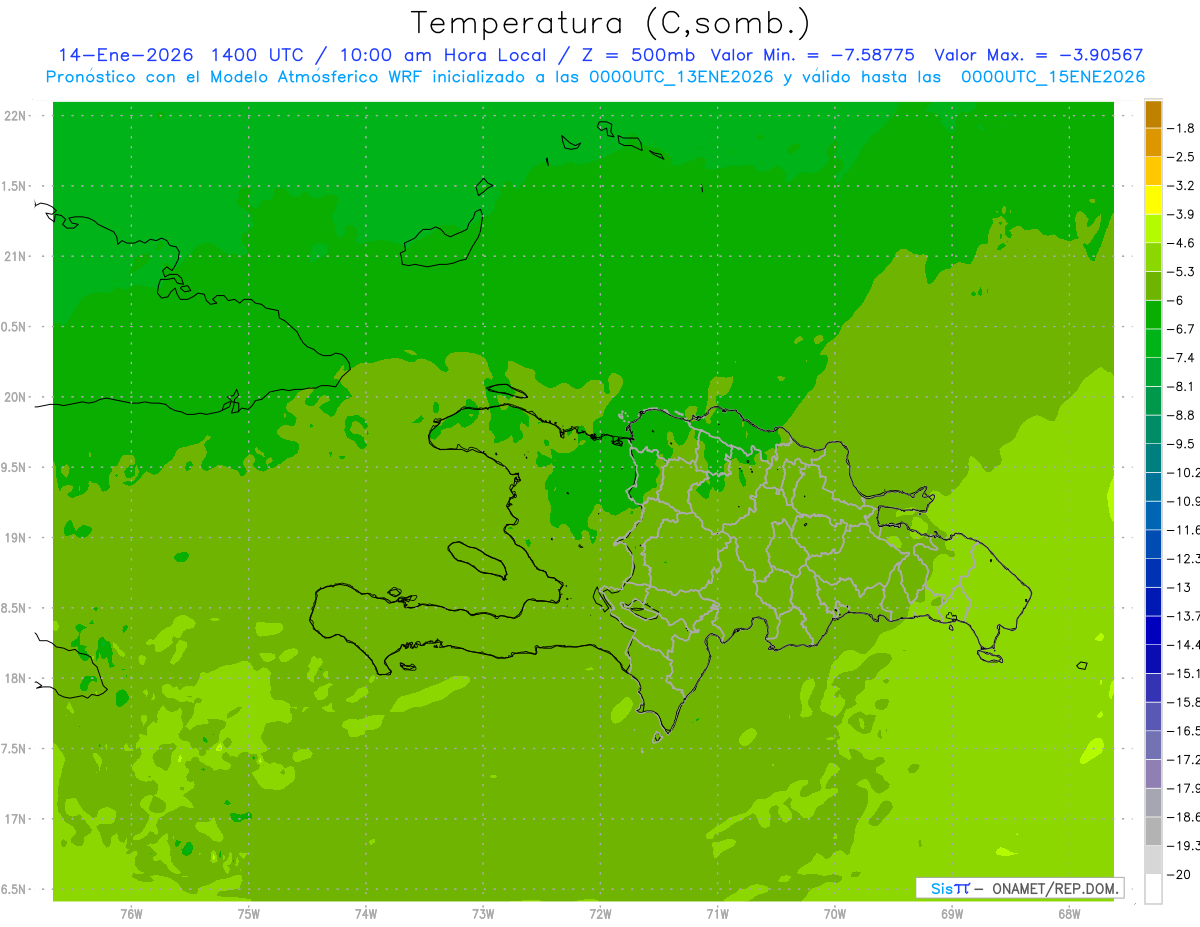
Task: Click the -20 color bar label
Action: coord(1178,875)
